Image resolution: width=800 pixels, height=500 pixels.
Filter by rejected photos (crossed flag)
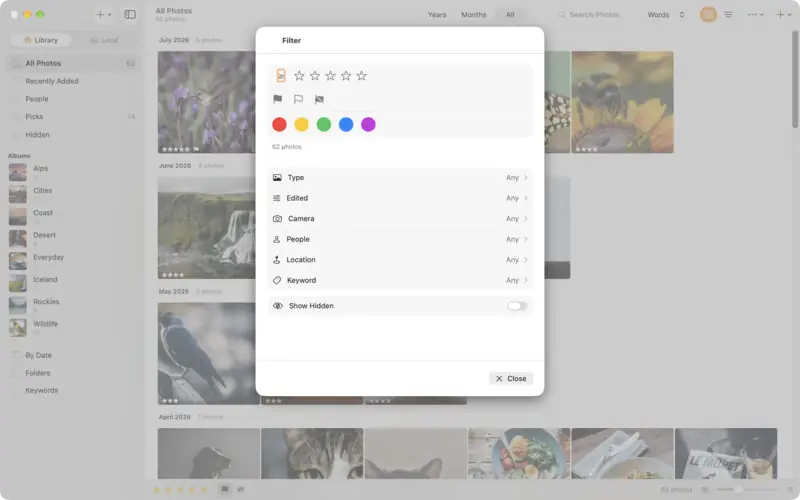pyautogui.click(x=319, y=99)
